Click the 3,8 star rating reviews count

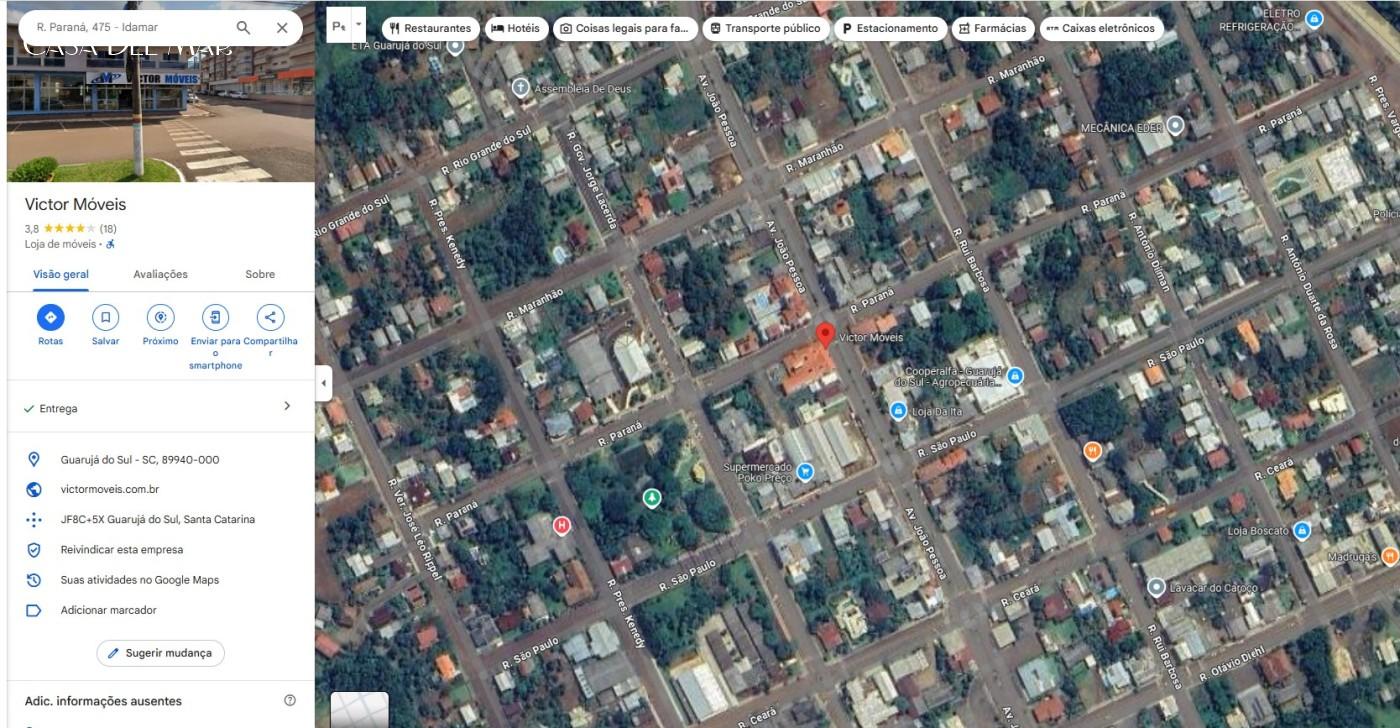click(108, 229)
